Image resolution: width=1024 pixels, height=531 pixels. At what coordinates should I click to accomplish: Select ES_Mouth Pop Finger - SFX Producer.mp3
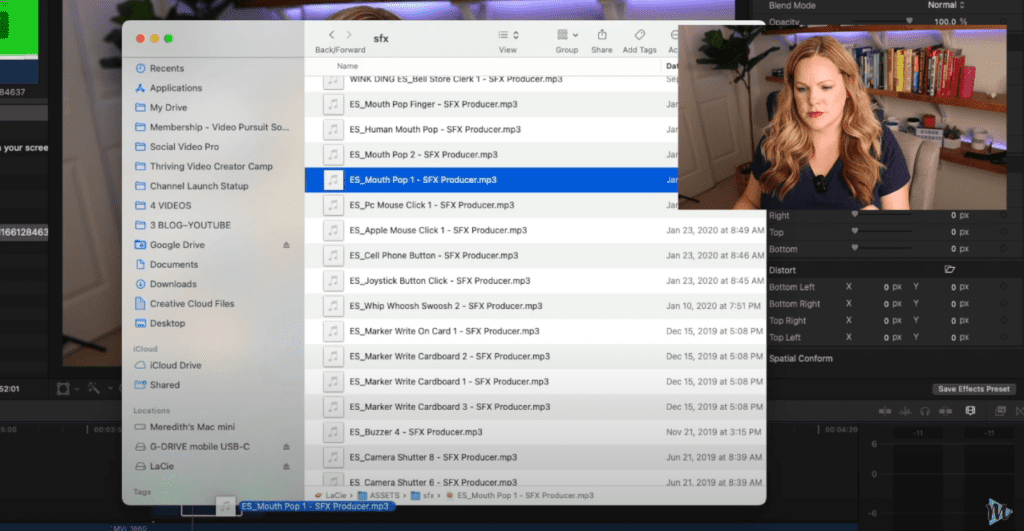point(433,104)
